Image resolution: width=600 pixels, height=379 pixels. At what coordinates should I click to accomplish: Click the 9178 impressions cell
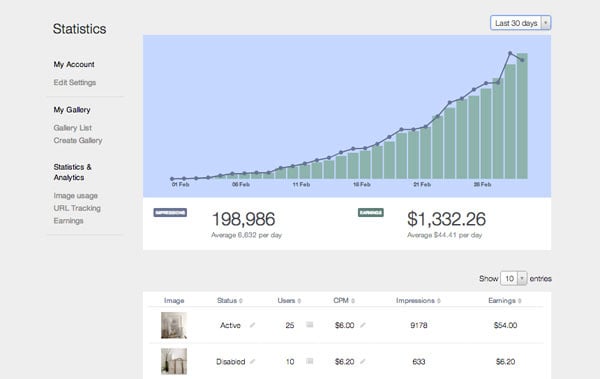pyautogui.click(x=419, y=325)
